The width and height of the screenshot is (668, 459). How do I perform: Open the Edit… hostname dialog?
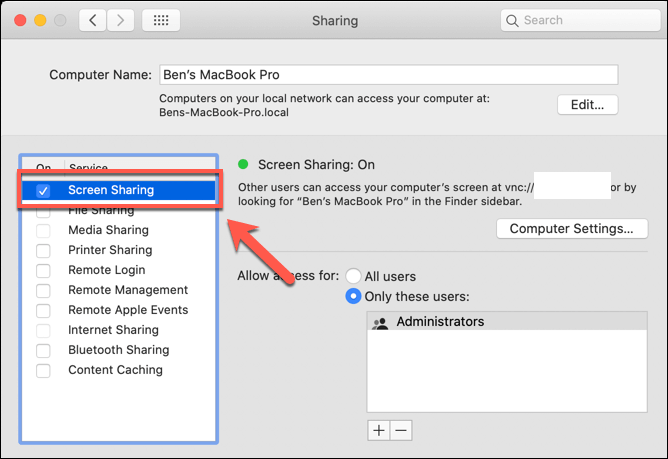tap(587, 104)
